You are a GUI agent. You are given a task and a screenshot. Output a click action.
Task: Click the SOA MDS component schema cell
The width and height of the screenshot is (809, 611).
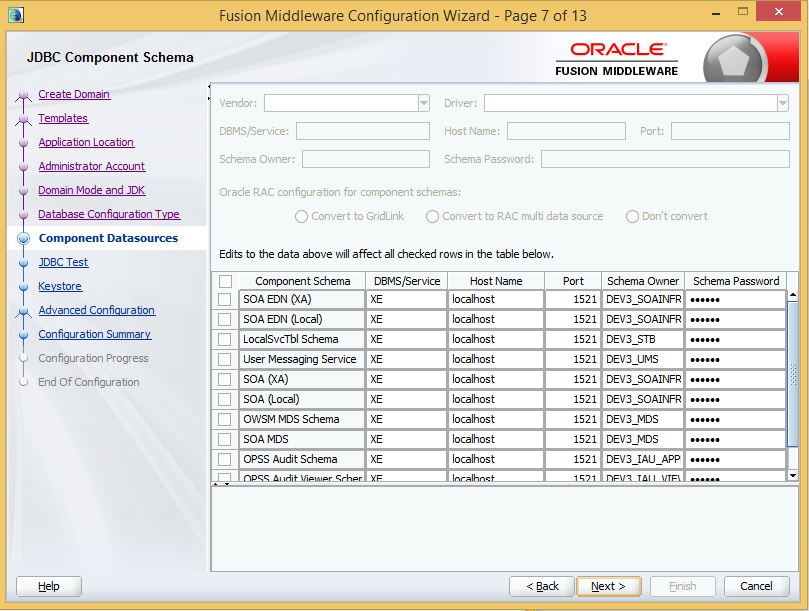point(302,439)
